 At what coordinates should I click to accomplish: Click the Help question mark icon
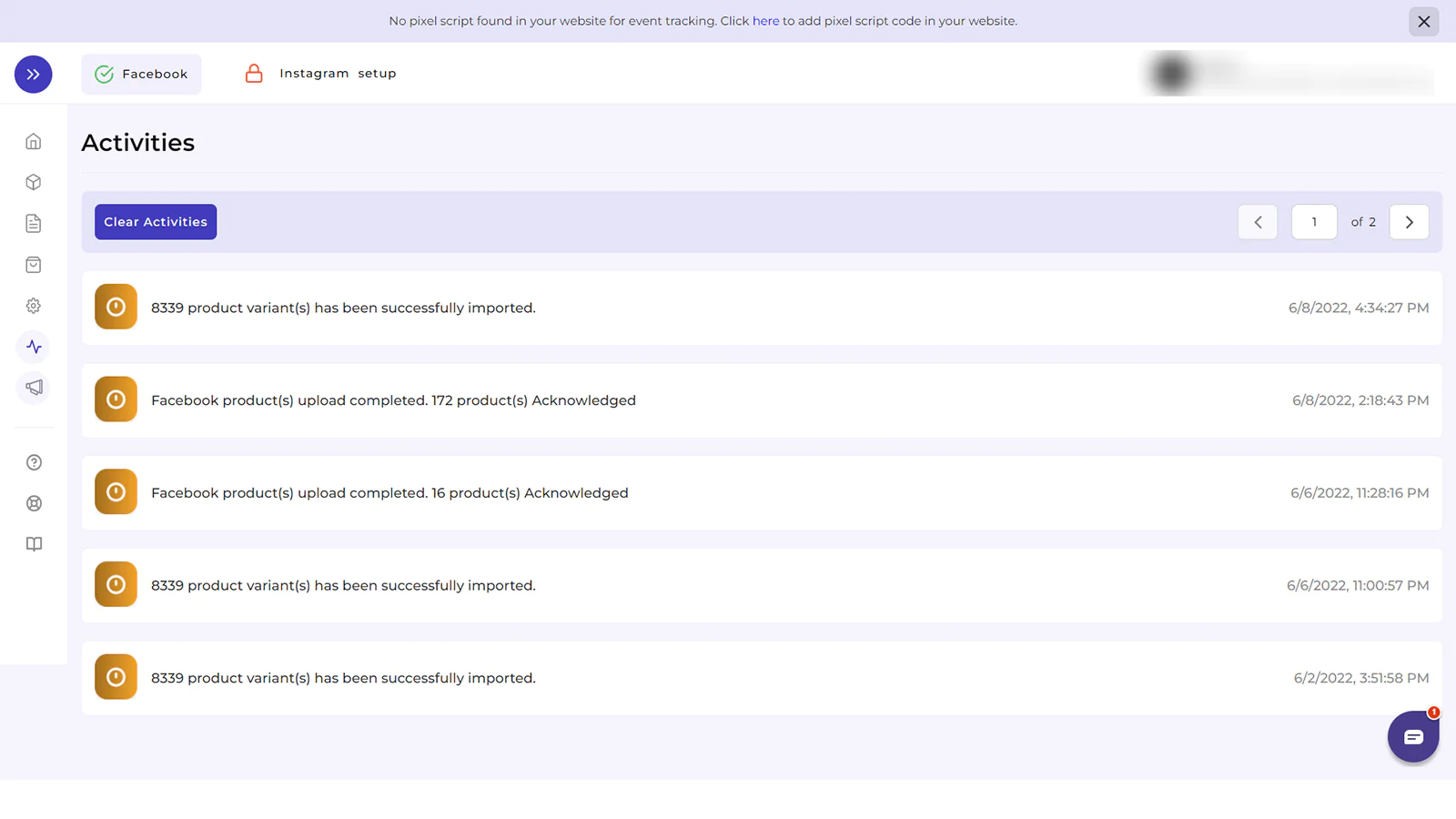(x=34, y=462)
